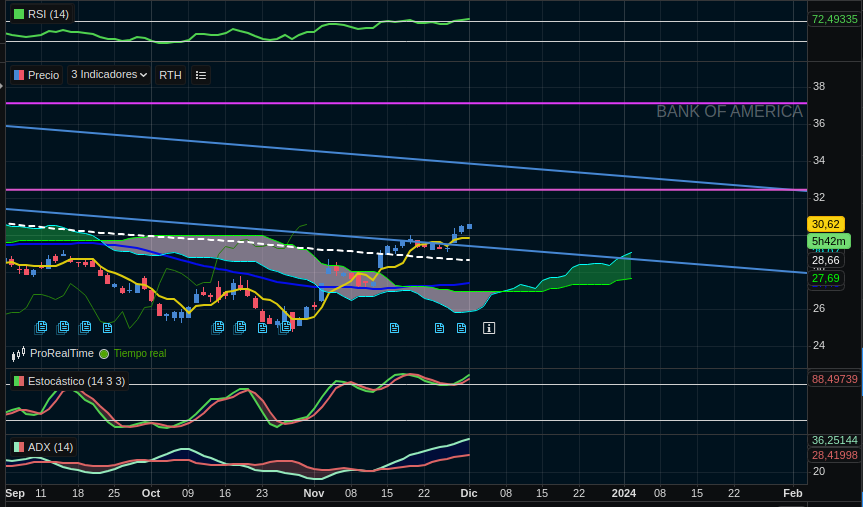This screenshot has width=863, height=507.
Task: Click the 2024 label on time axis
Action: 623,493
